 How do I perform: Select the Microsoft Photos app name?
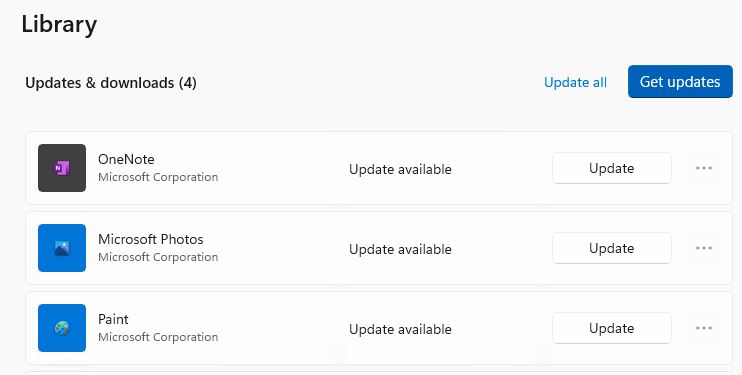(x=150, y=239)
